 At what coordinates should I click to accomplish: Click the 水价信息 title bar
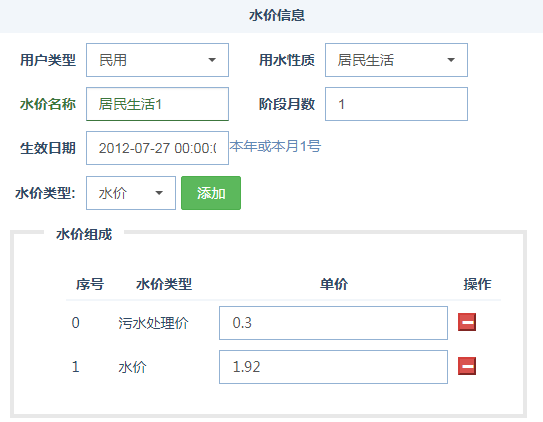(272, 16)
